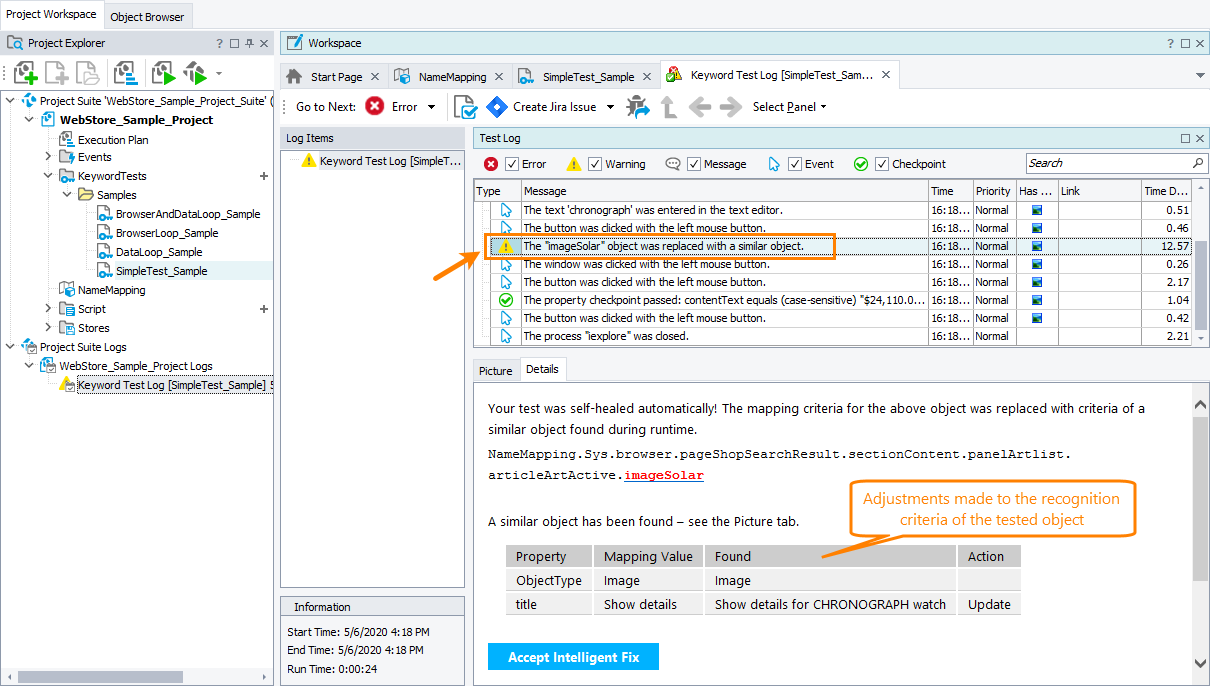Click the magnifier icon in the Search box
1210x686 pixels.
click(1196, 162)
